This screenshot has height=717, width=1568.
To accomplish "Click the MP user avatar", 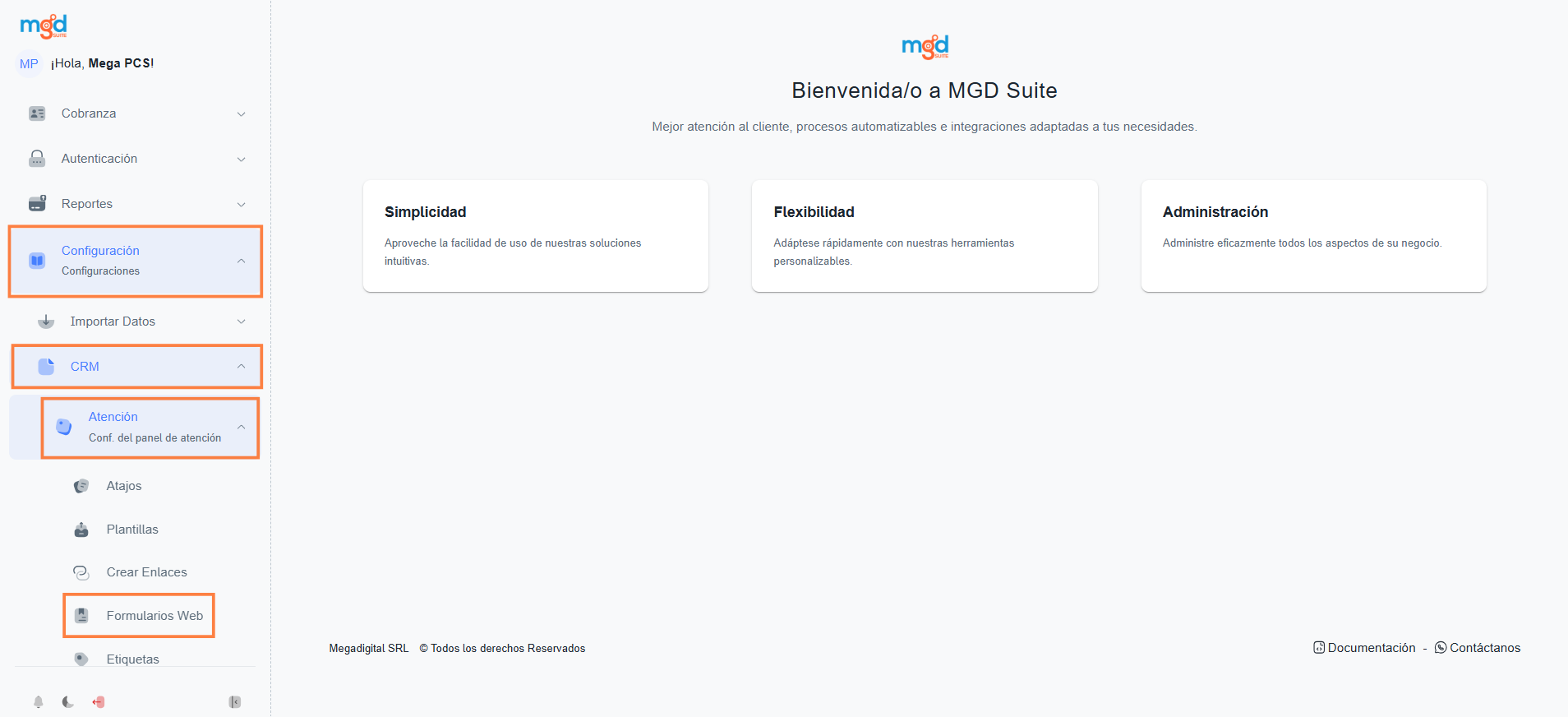I will [x=29, y=64].
